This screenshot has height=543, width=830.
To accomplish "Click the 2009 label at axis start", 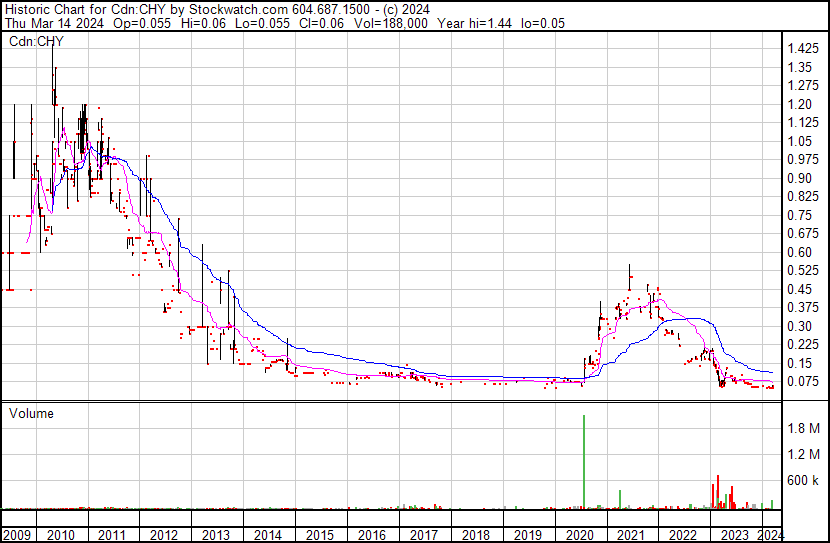I will [x=15, y=535].
